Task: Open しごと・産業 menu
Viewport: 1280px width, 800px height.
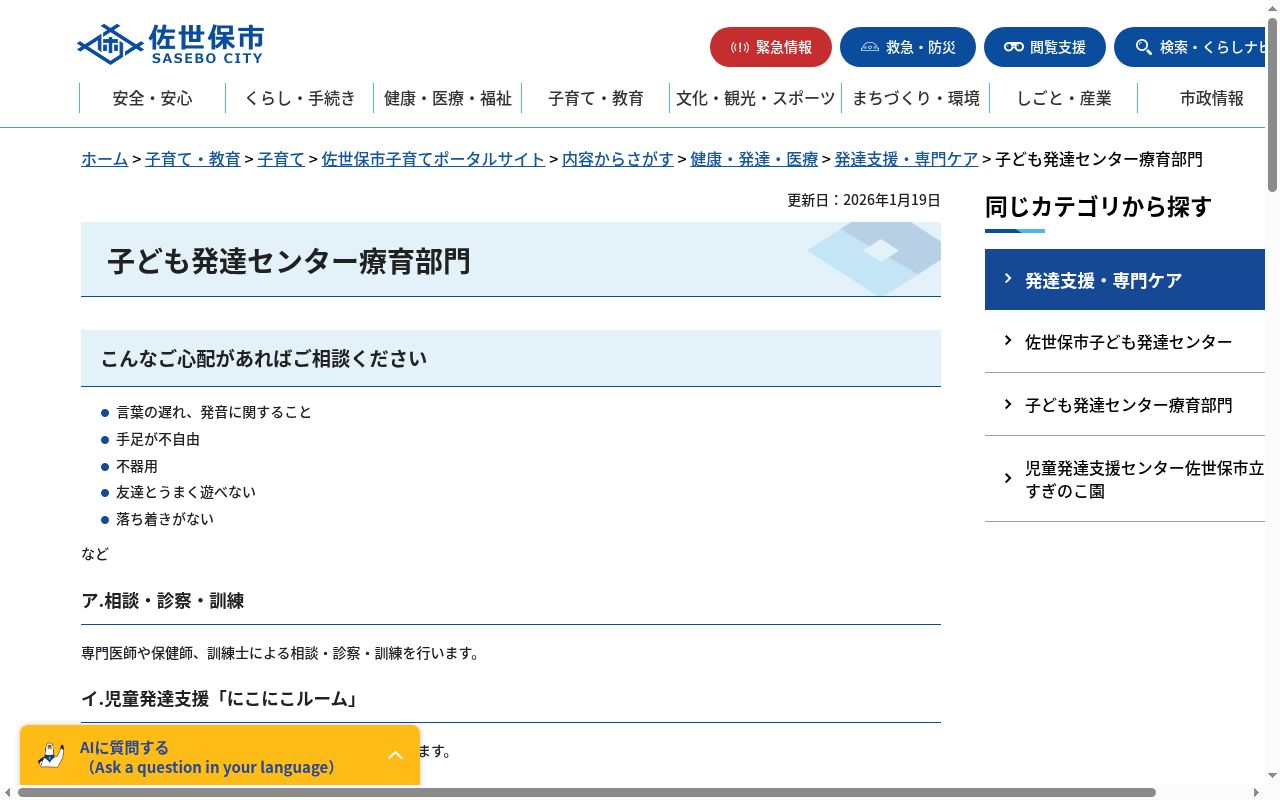Action: coord(1064,98)
